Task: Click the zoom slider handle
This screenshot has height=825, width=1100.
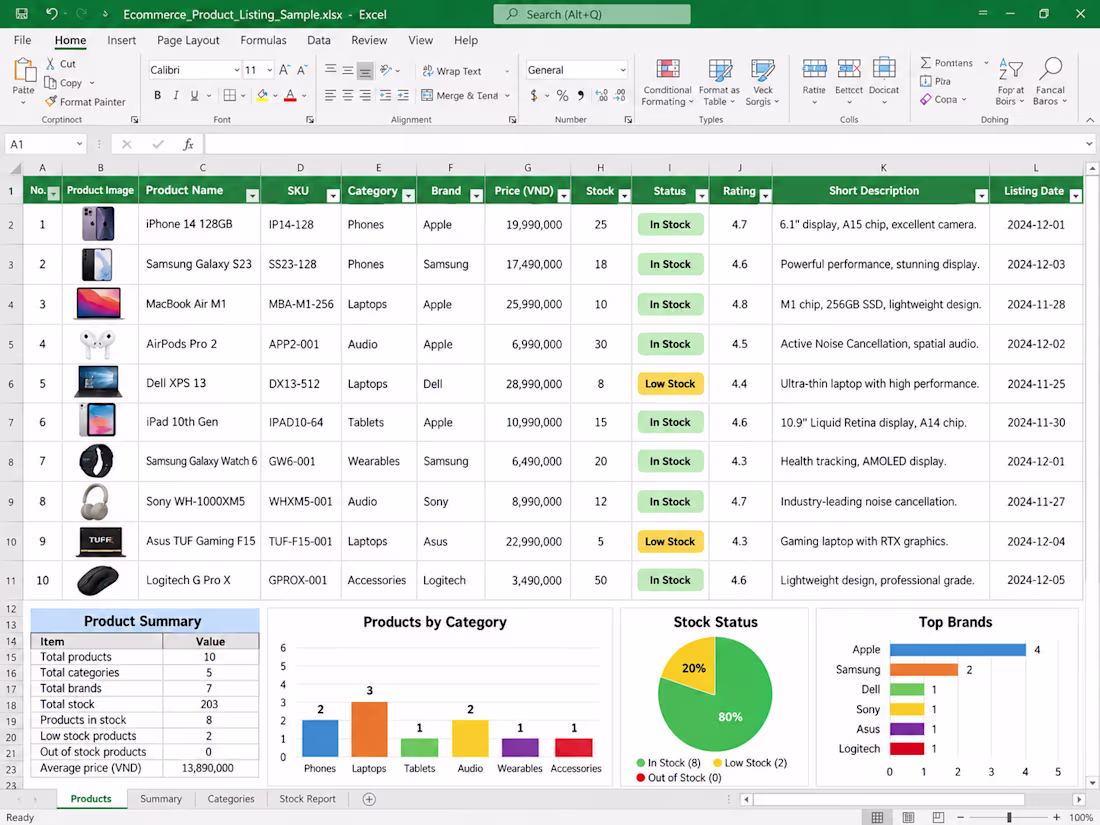Action: (x=1009, y=817)
